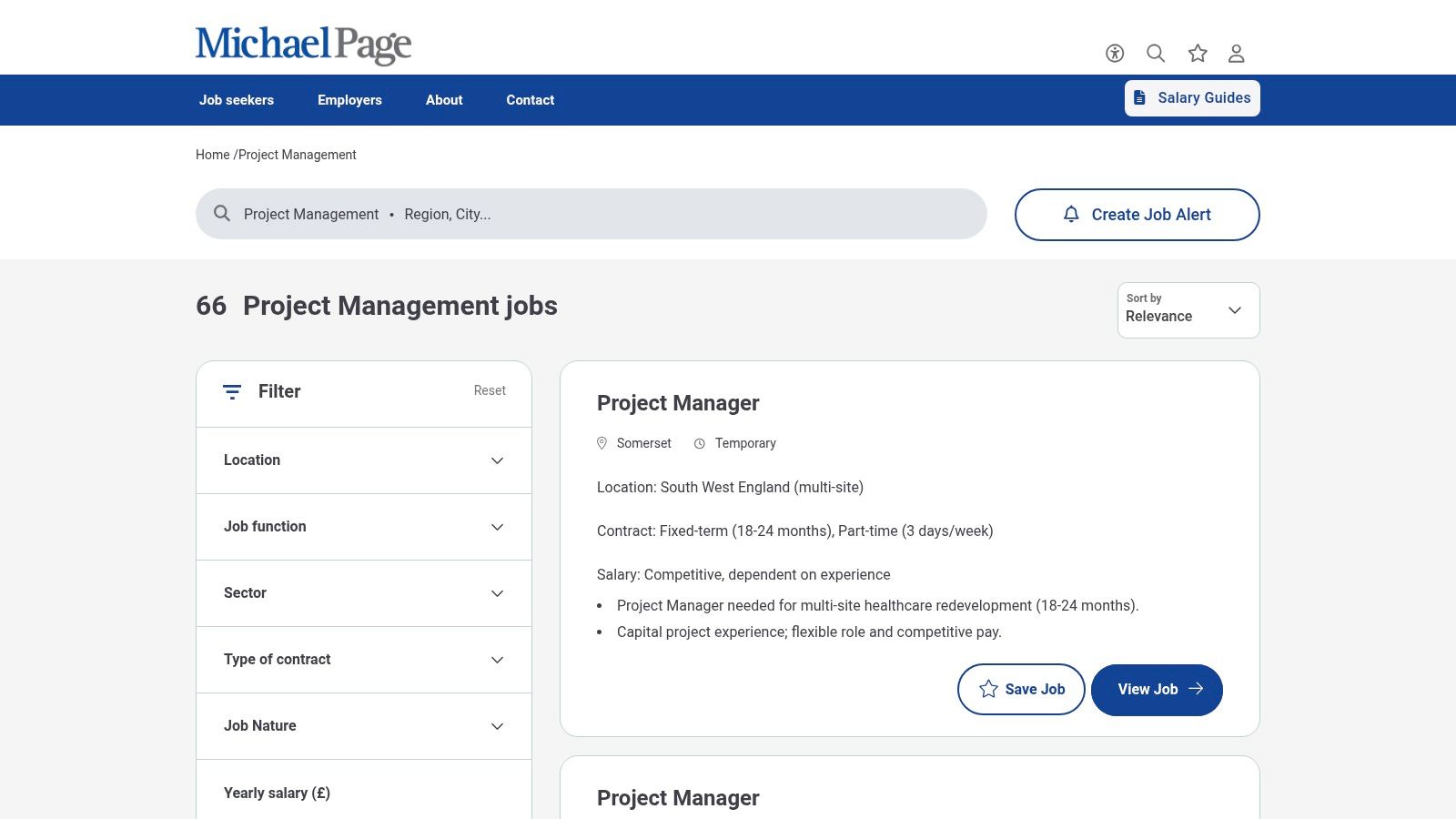Image resolution: width=1456 pixels, height=819 pixels.
Task: Open saved jobs via the star icon
Action: (x=1197, y=54)
